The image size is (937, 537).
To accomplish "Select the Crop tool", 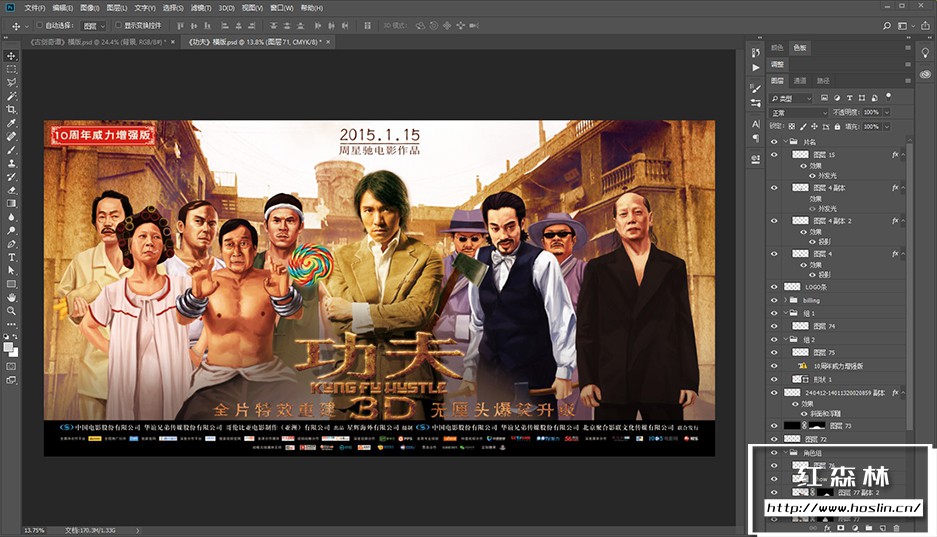I will click(11, 109).
